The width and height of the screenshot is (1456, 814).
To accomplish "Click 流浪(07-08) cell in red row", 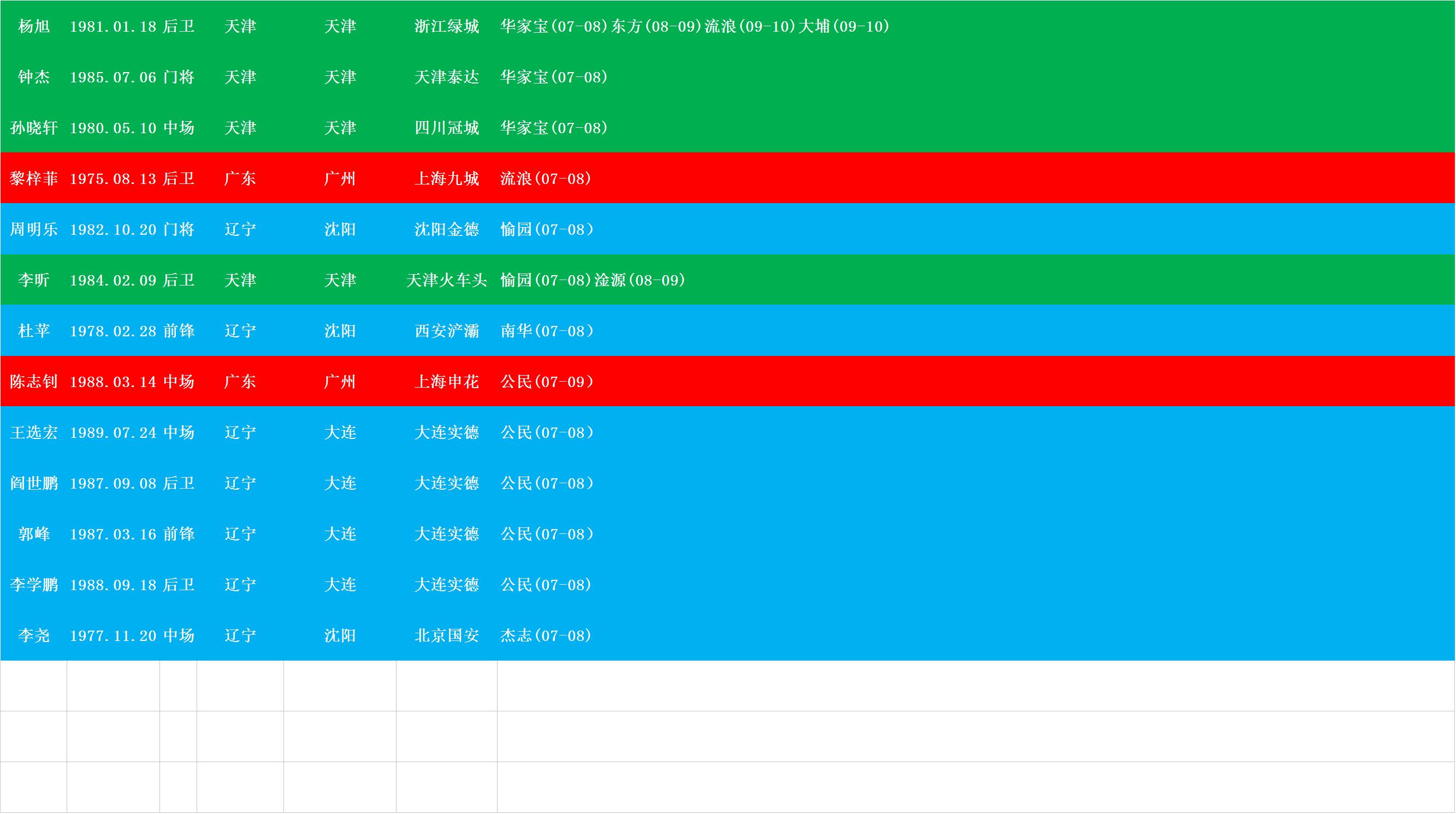I will coord(546,179).
